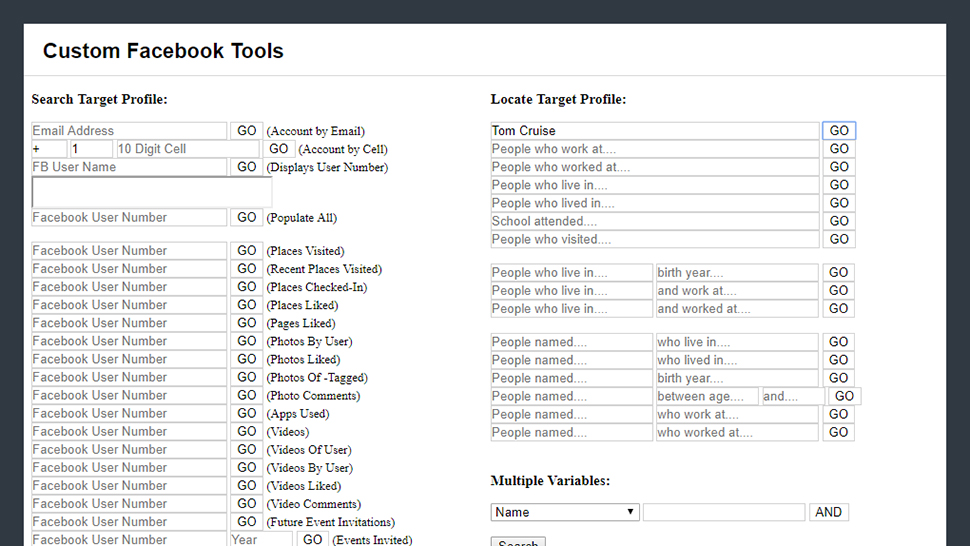Click the birth year field beside People who live in
This screenshot has height=546, width=970.
(x=736, y=273)
